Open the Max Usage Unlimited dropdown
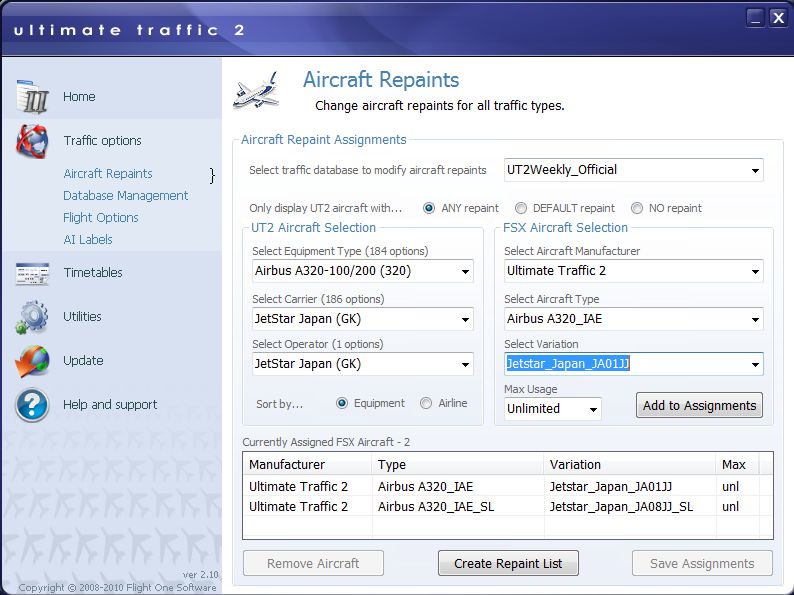 pyautogui.click(x=552, y=409)
